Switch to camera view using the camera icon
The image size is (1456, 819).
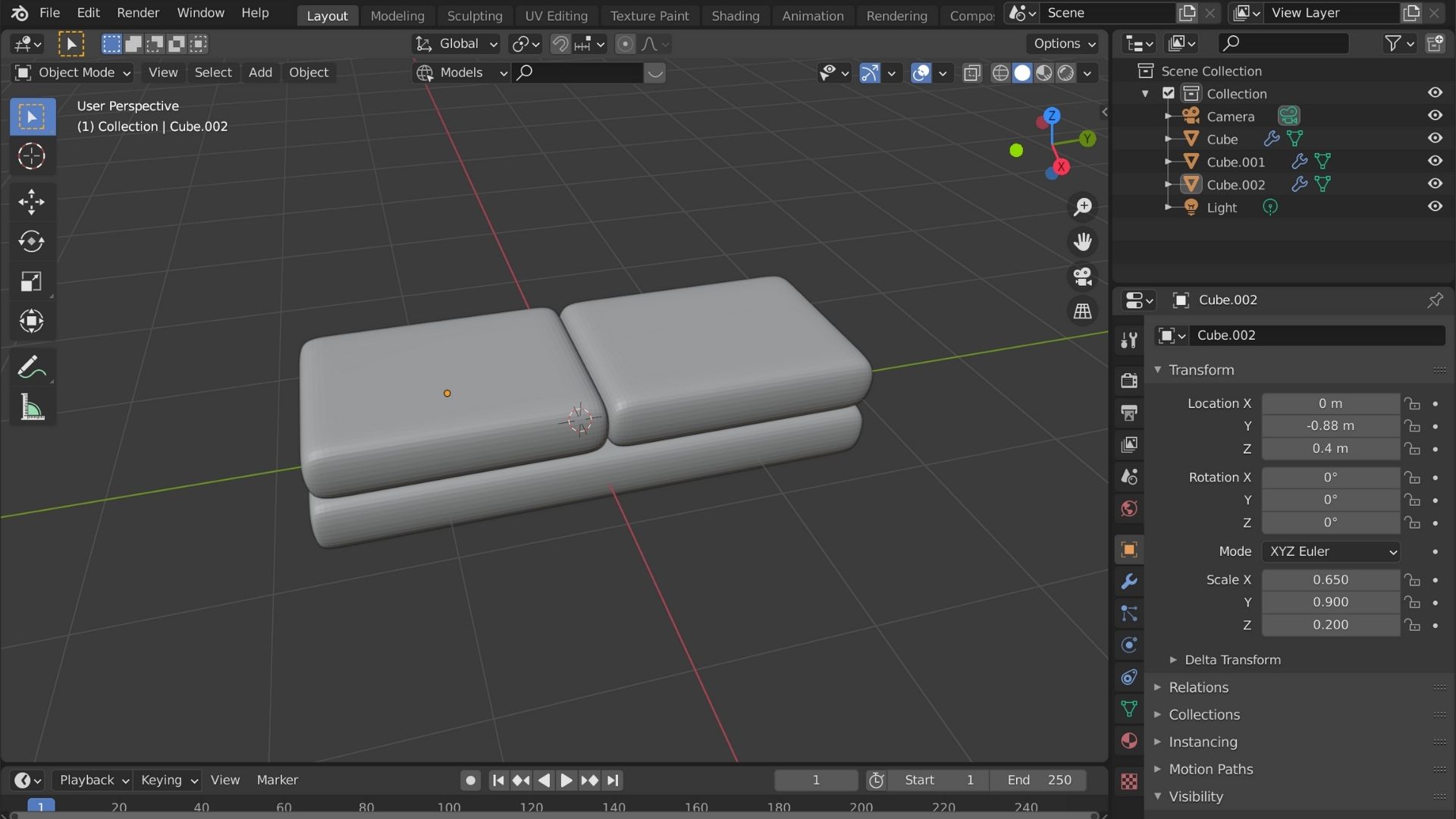coord(1082,276)
